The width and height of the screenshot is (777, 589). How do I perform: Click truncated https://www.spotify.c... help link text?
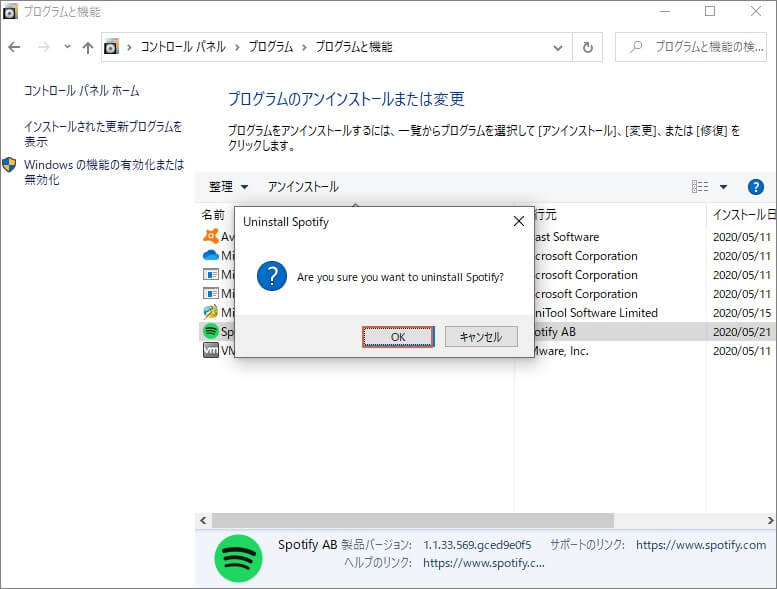click(x=484, y=563)
